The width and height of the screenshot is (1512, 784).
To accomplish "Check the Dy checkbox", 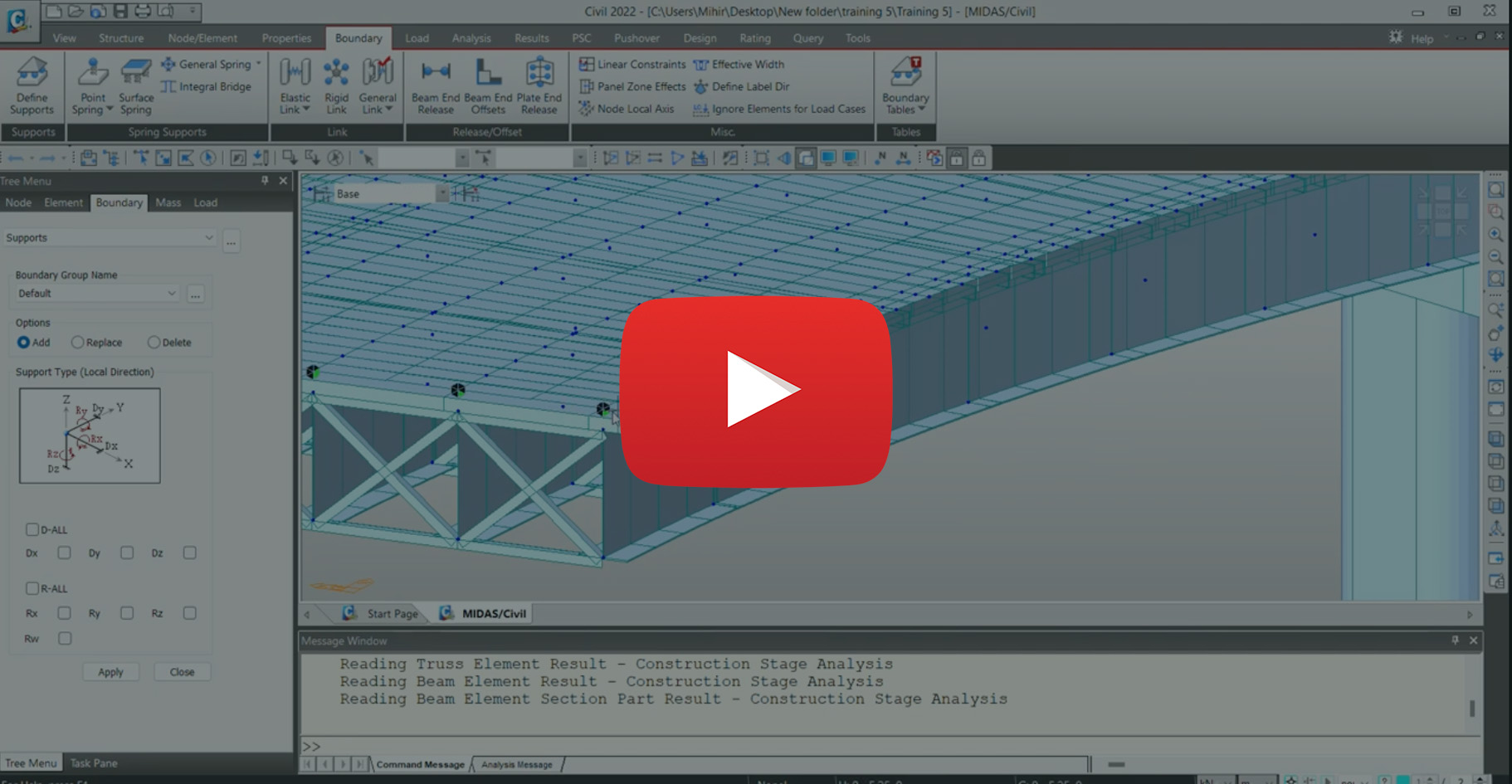I will pyautogui.click(x=127, y=553).
